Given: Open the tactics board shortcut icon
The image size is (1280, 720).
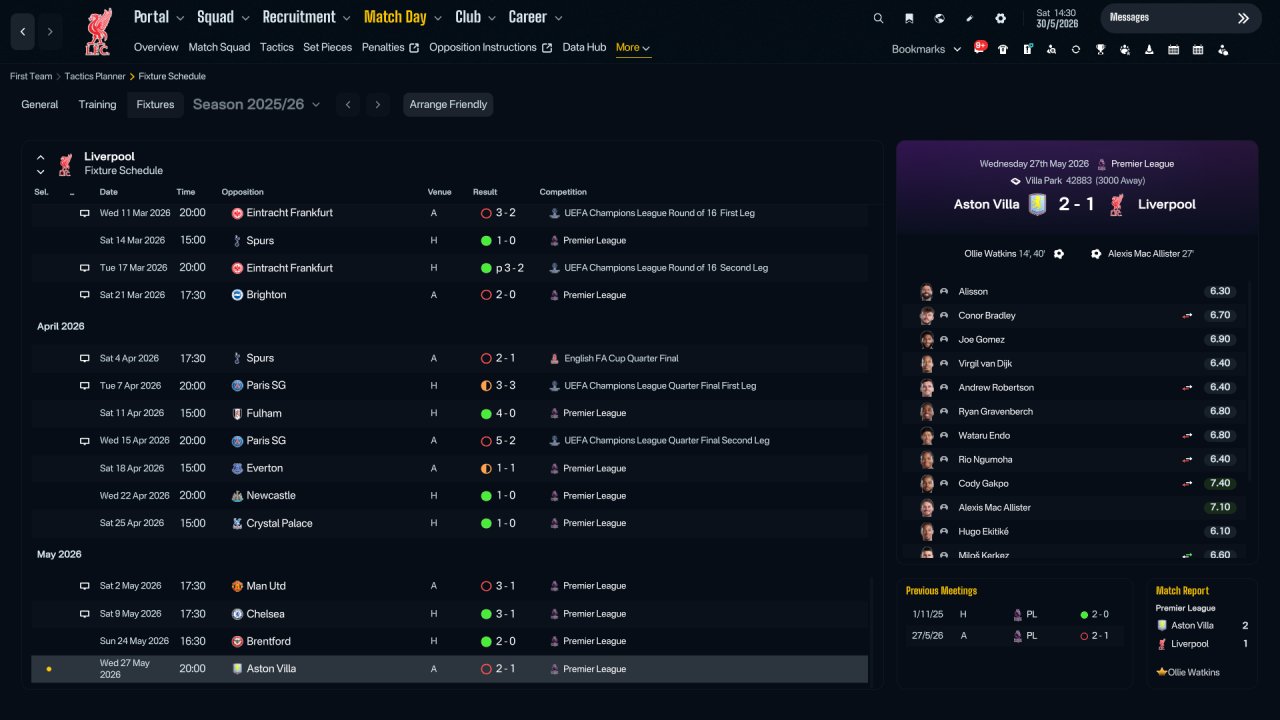Looking at the screenshot, I should [1027, 49].
